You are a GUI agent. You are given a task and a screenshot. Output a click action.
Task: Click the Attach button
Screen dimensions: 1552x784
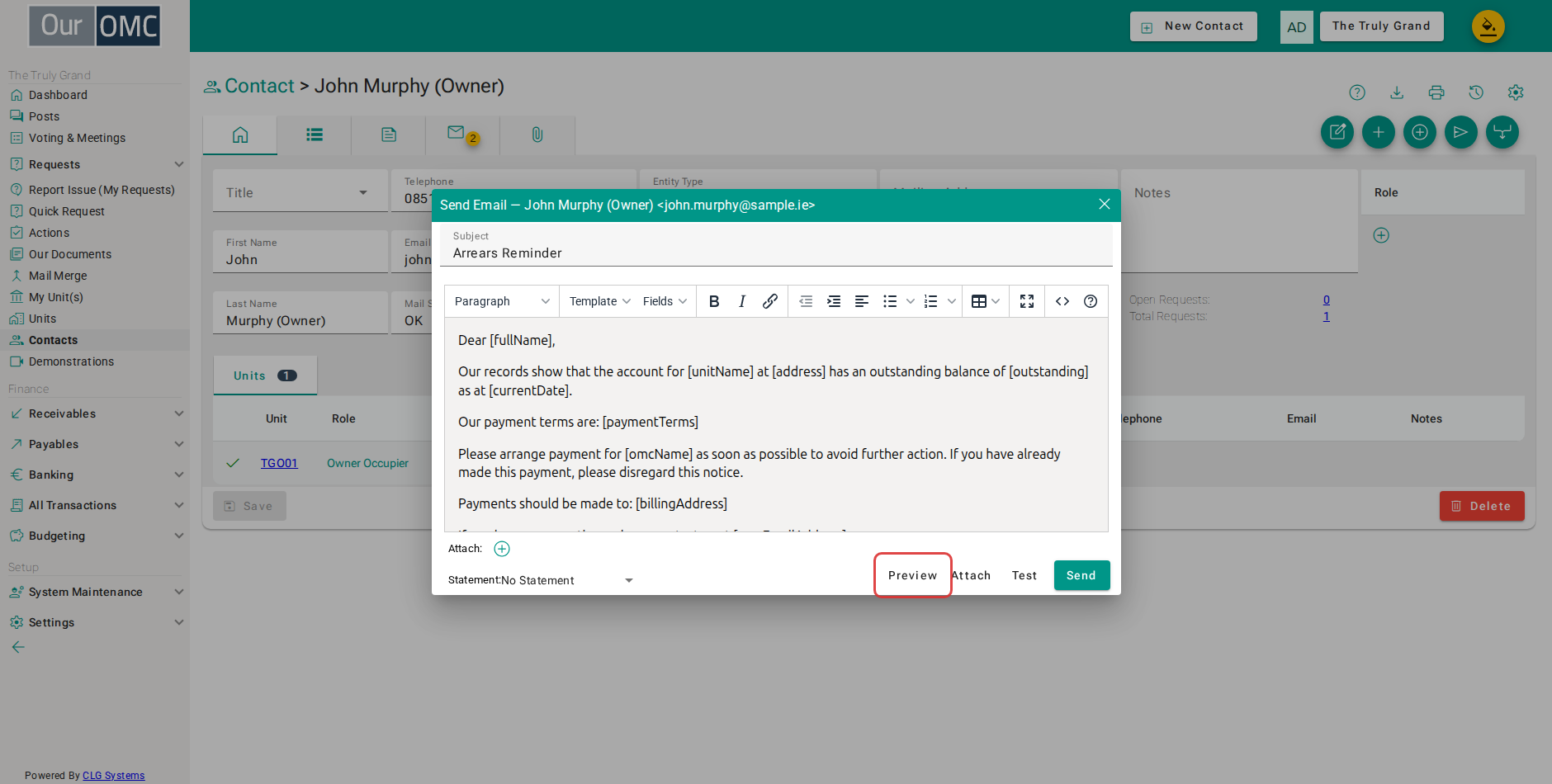[x=971, y=575]
